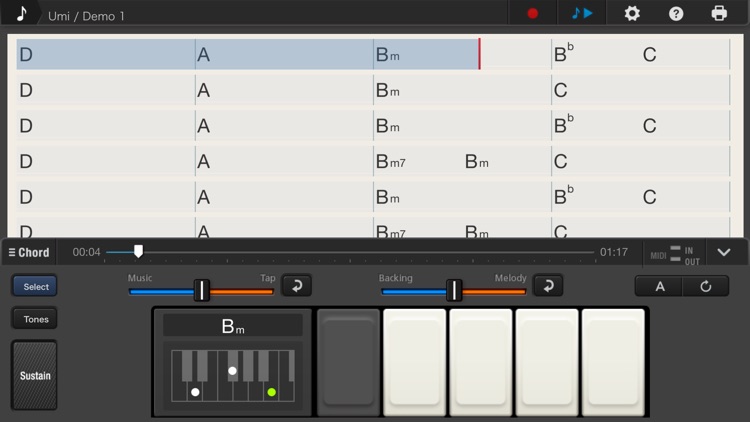Reset the Backing/Melody slider with return arrow
The width and height of the screenshot is (750, 422).
click(548, 286)
